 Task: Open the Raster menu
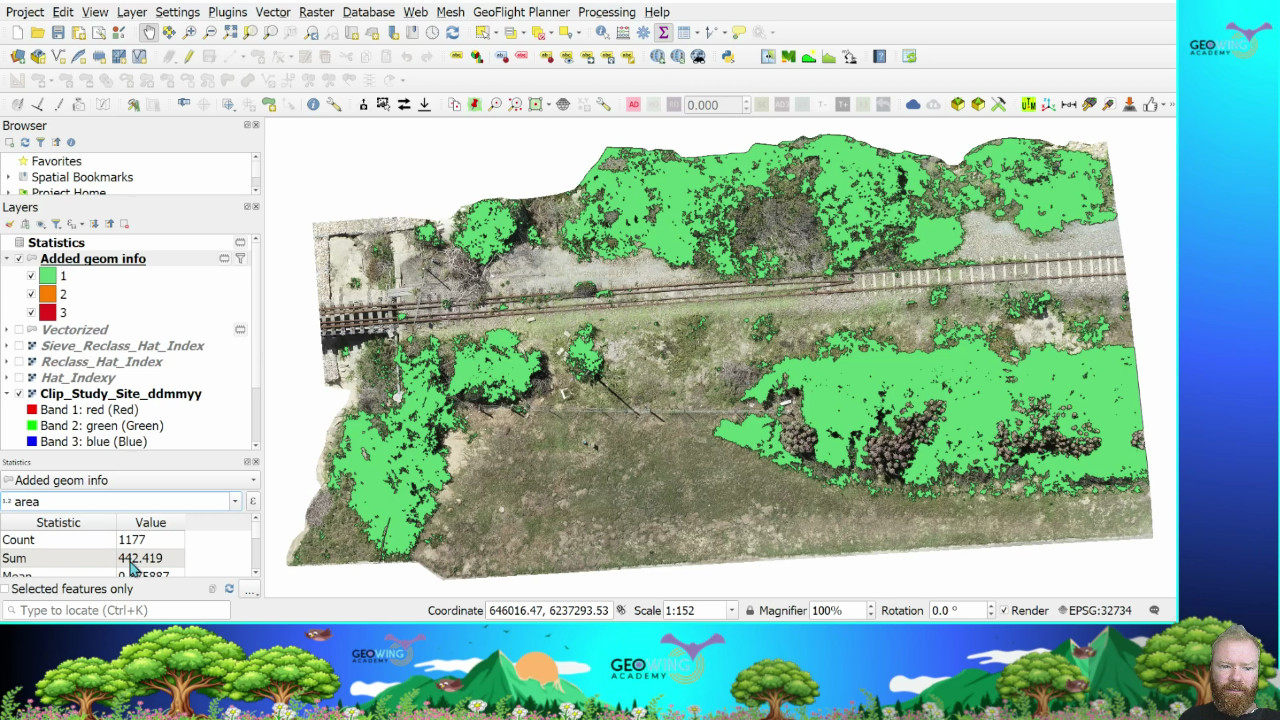tap(316, 12)
